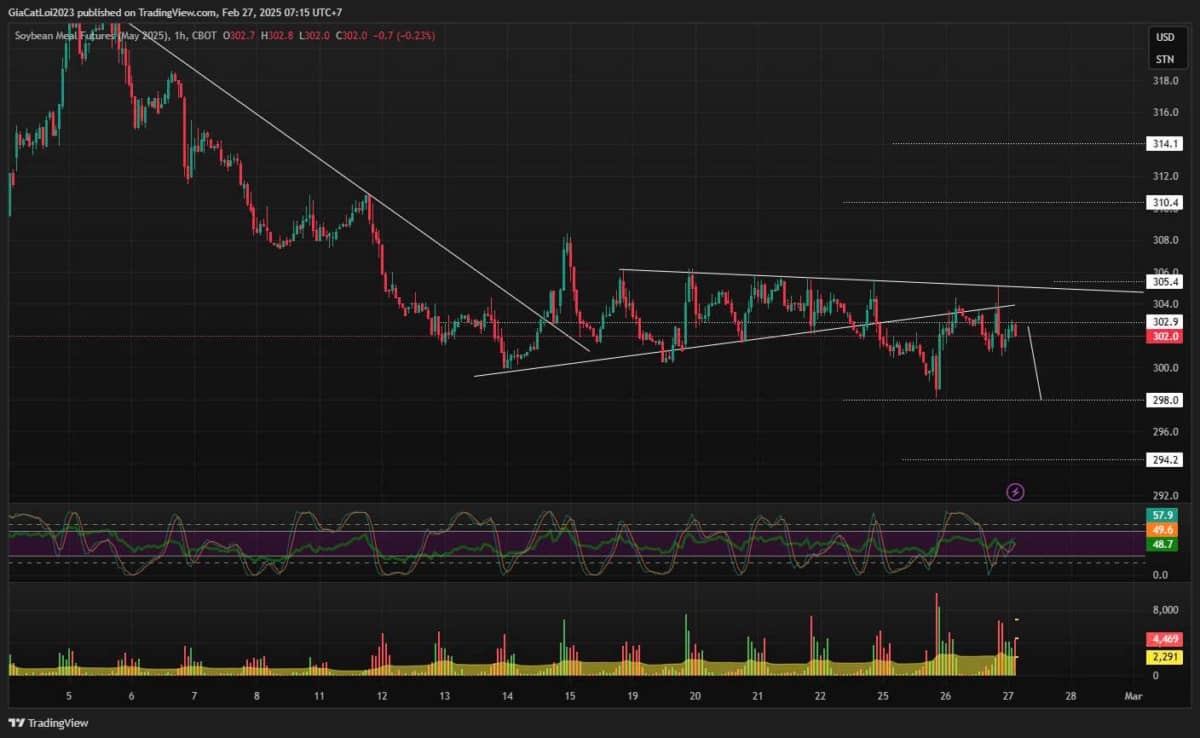Click the red 4,469 volume label

point(1167,638)
